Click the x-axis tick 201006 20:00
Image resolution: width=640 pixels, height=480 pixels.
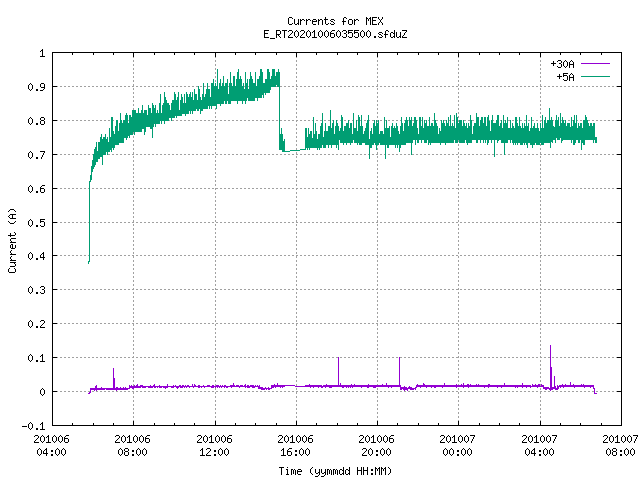tap(376, 445)
